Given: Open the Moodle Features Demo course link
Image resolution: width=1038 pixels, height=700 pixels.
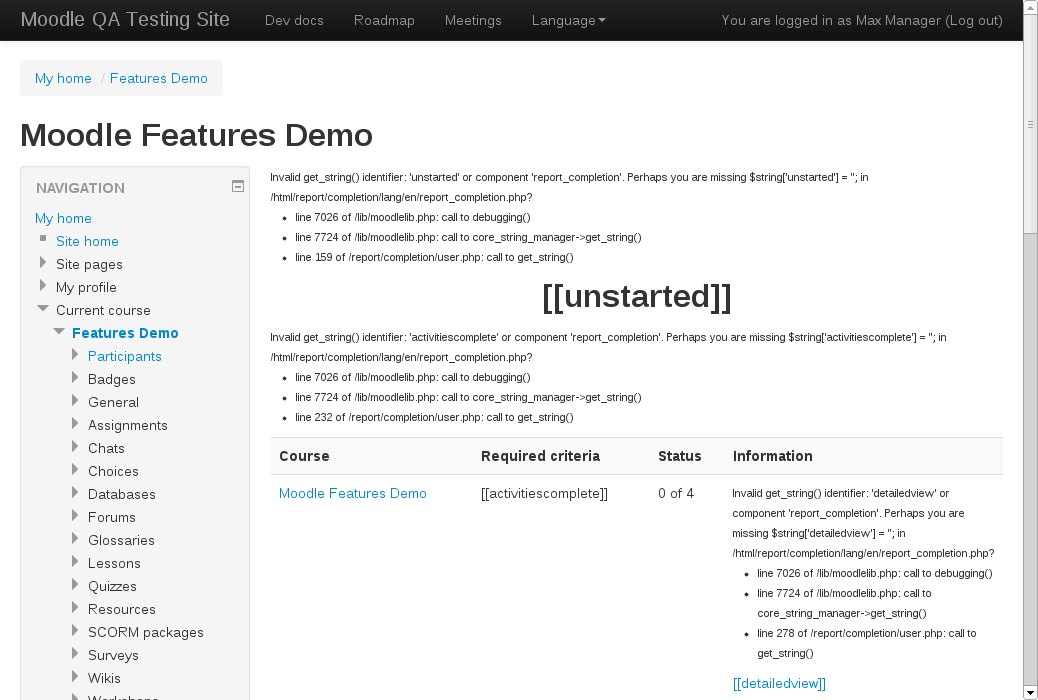Looking at the screenshot, I should click(x=353, y=493).
